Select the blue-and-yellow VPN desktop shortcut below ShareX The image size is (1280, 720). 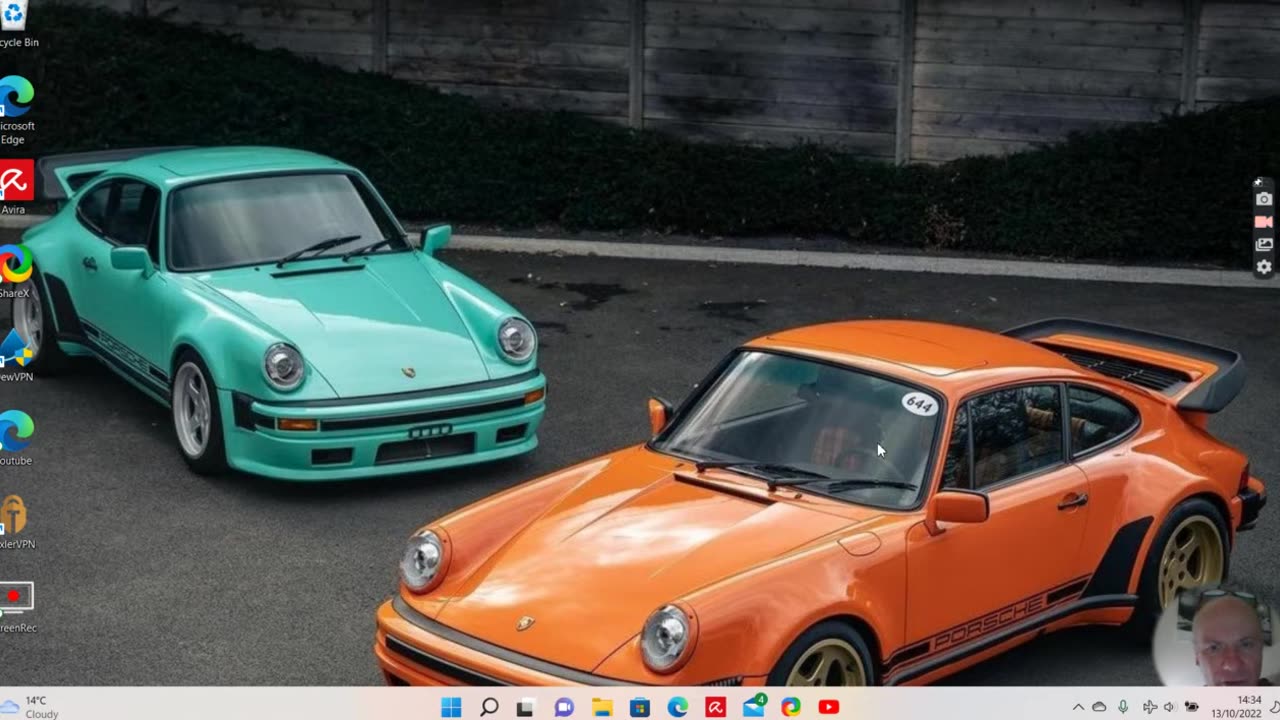(15, 355)
